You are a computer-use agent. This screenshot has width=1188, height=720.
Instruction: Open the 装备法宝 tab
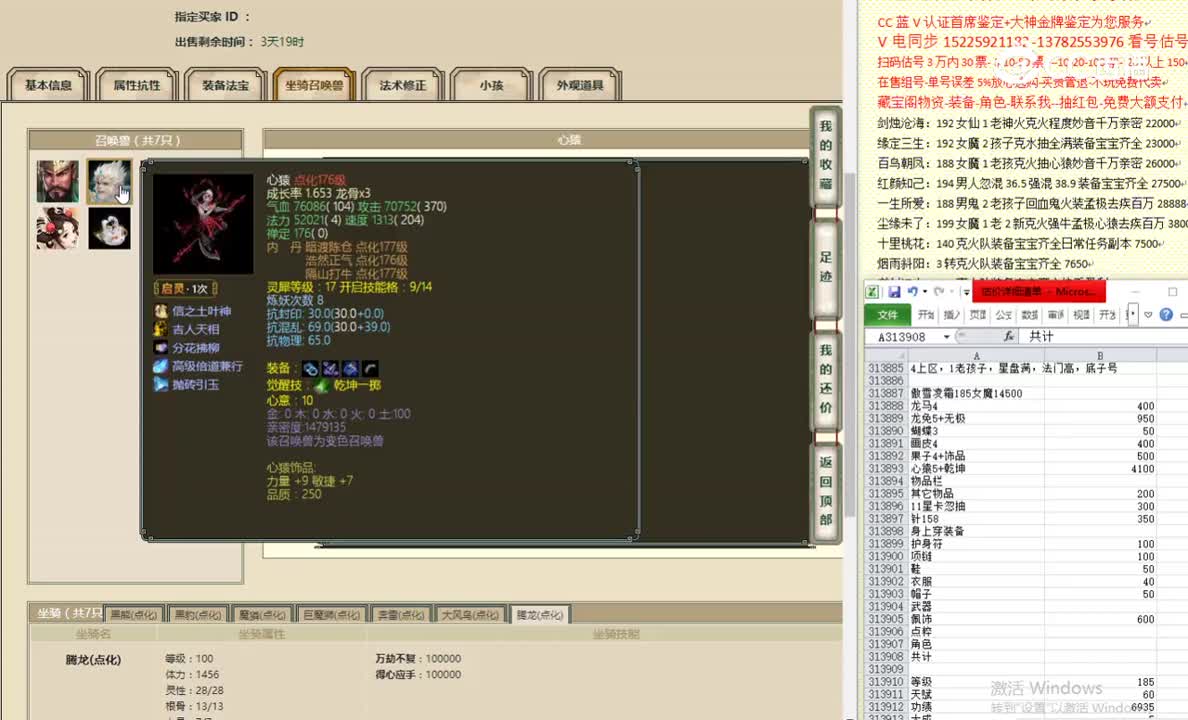pyautogui.click(x=226, y=85)
